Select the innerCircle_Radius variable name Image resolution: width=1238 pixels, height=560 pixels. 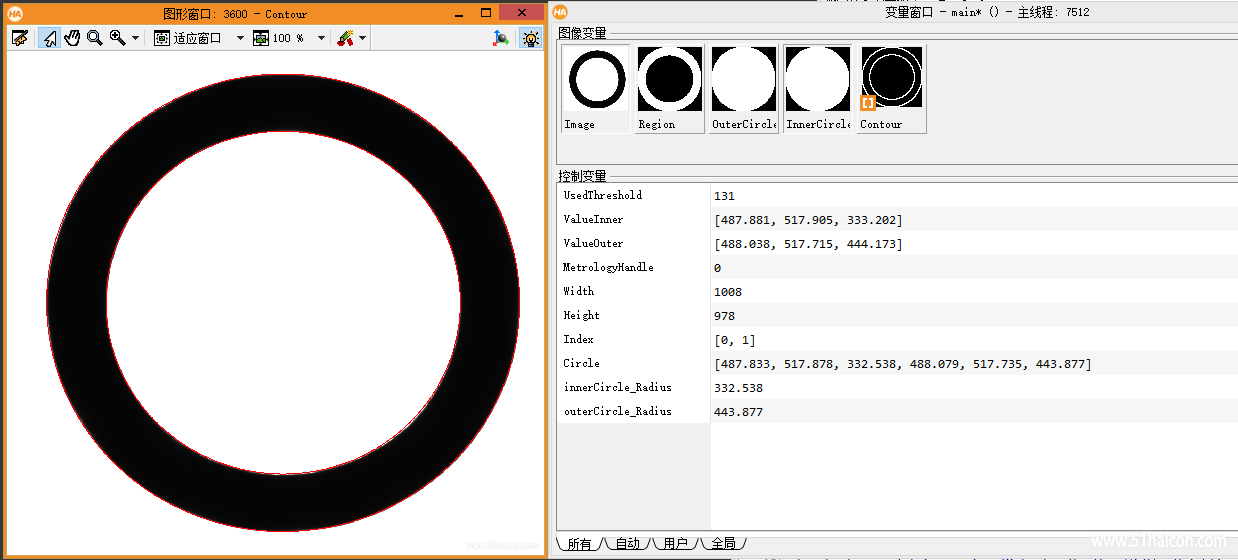pos(617,387)
